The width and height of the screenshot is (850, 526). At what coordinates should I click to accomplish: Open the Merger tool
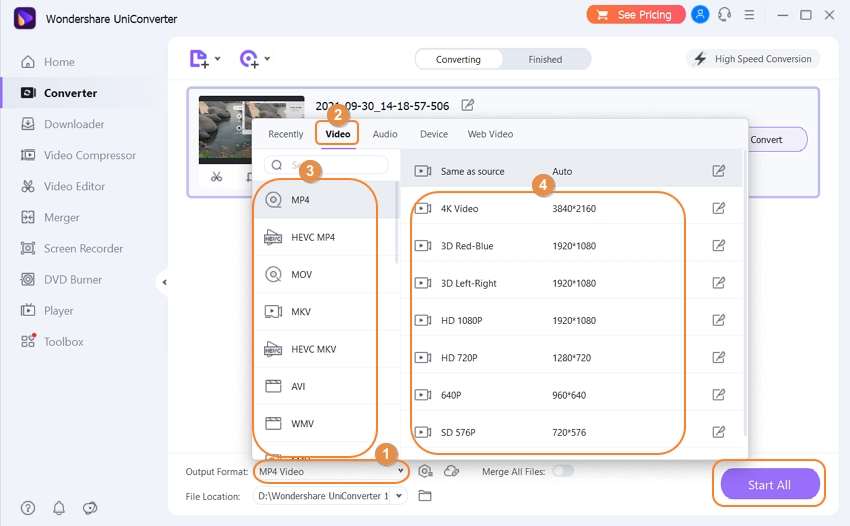tap(50, 217)
